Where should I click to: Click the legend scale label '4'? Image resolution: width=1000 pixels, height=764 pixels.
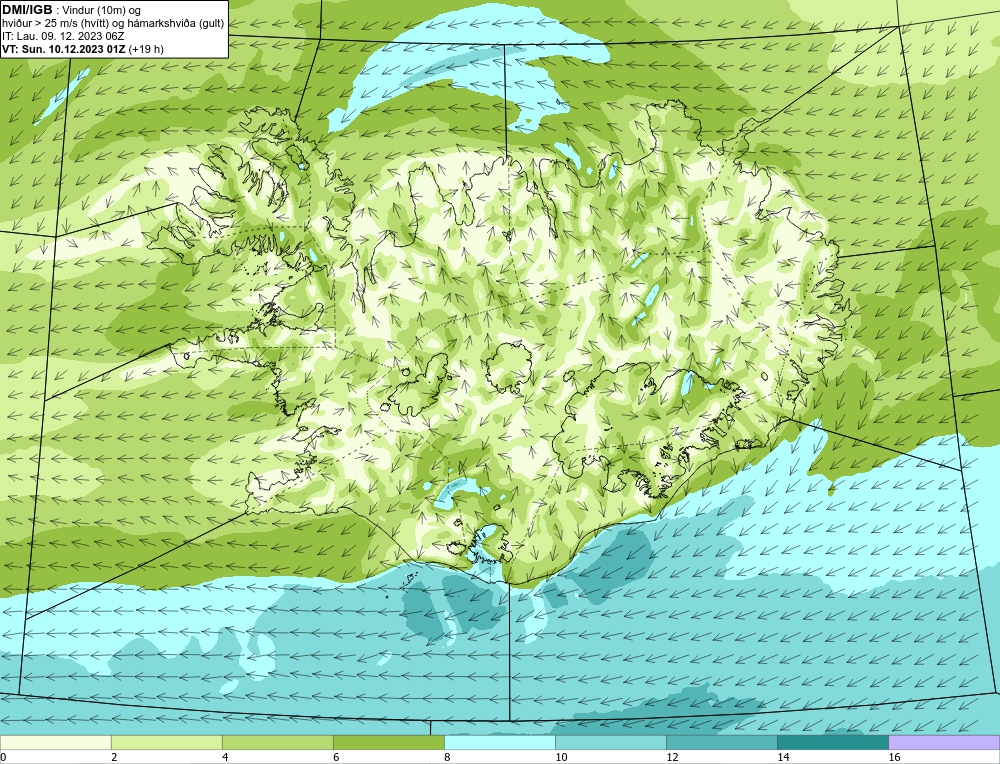(x=225, y=757)
